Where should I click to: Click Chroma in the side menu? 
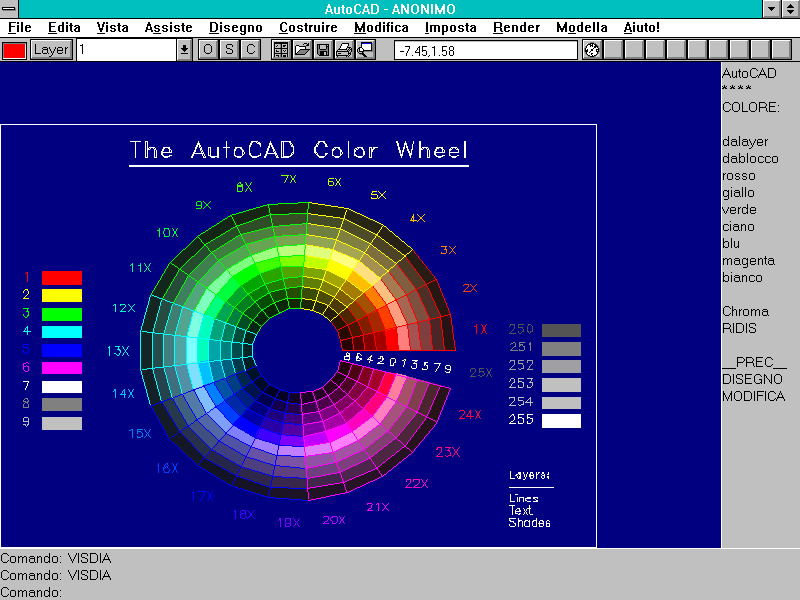click(745, 312)
